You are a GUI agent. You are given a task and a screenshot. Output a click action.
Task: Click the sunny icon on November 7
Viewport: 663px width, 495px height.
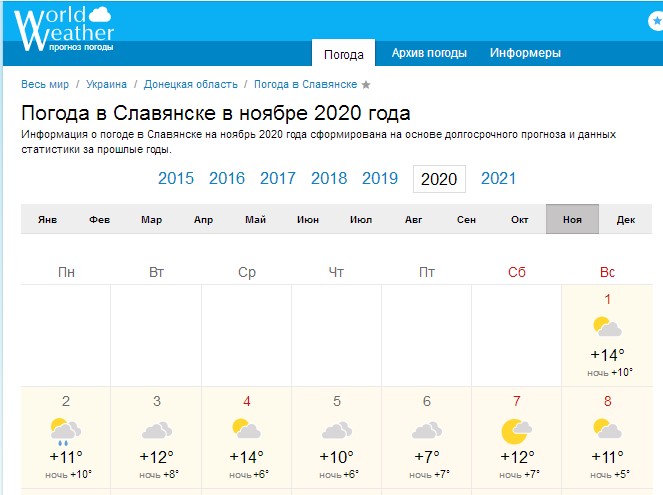click(516, 431)
